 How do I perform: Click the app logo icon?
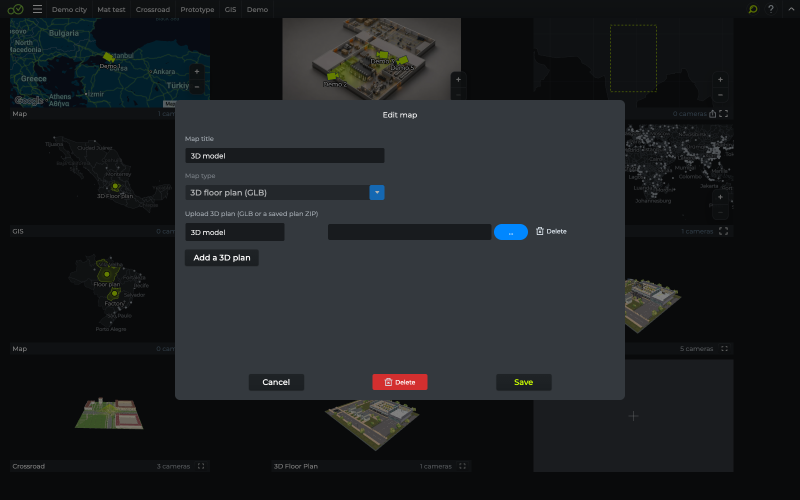(x=15, y=9)
